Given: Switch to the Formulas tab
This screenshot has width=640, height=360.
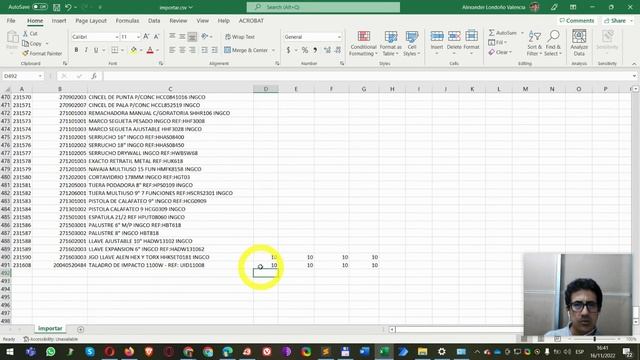Looking at the screenshot, I should point(127,20).
